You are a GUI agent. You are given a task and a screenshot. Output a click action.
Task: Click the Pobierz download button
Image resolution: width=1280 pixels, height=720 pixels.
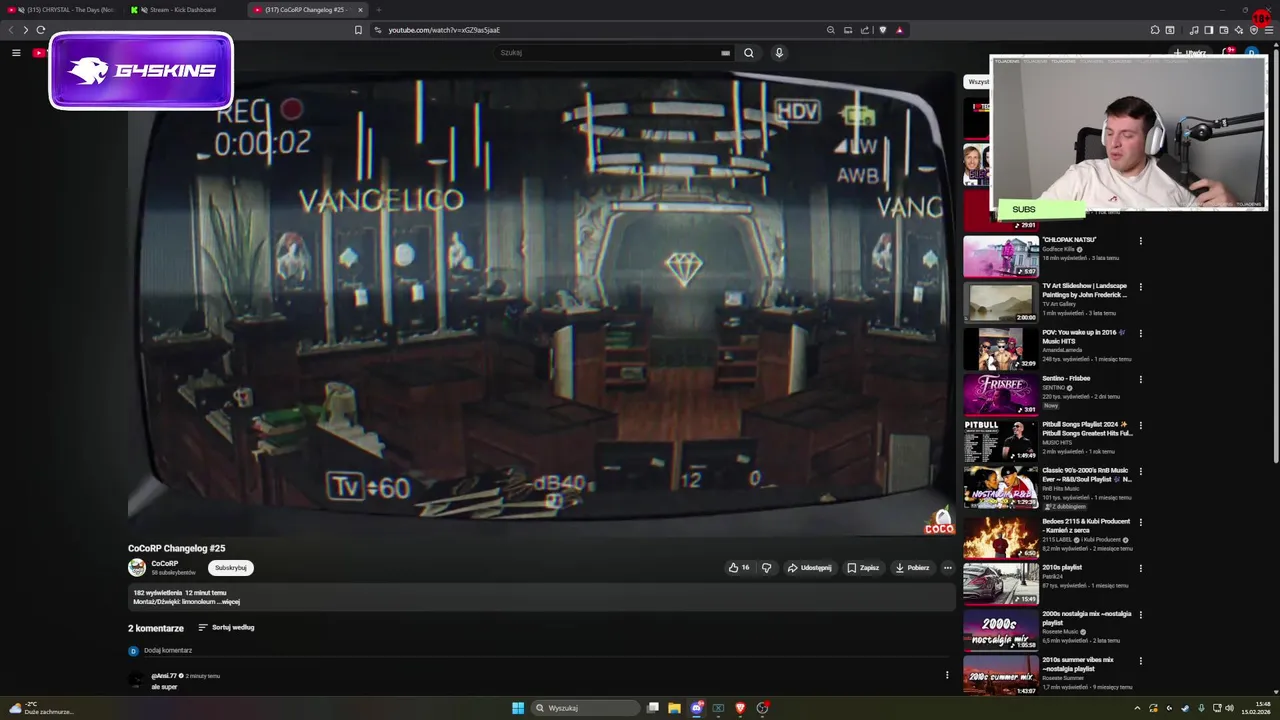click(x=912, y=568)
